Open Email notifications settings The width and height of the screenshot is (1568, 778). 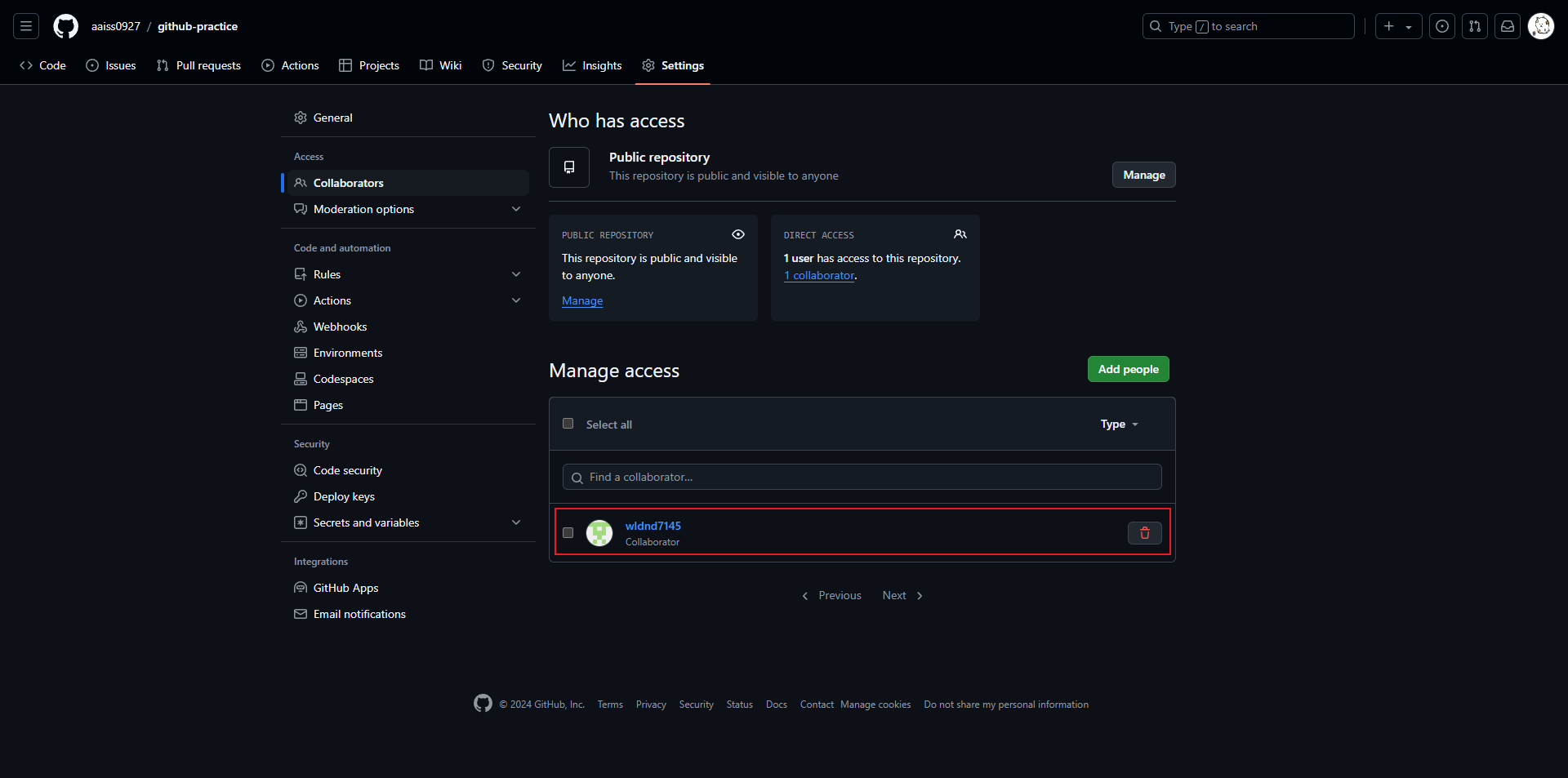408,614
